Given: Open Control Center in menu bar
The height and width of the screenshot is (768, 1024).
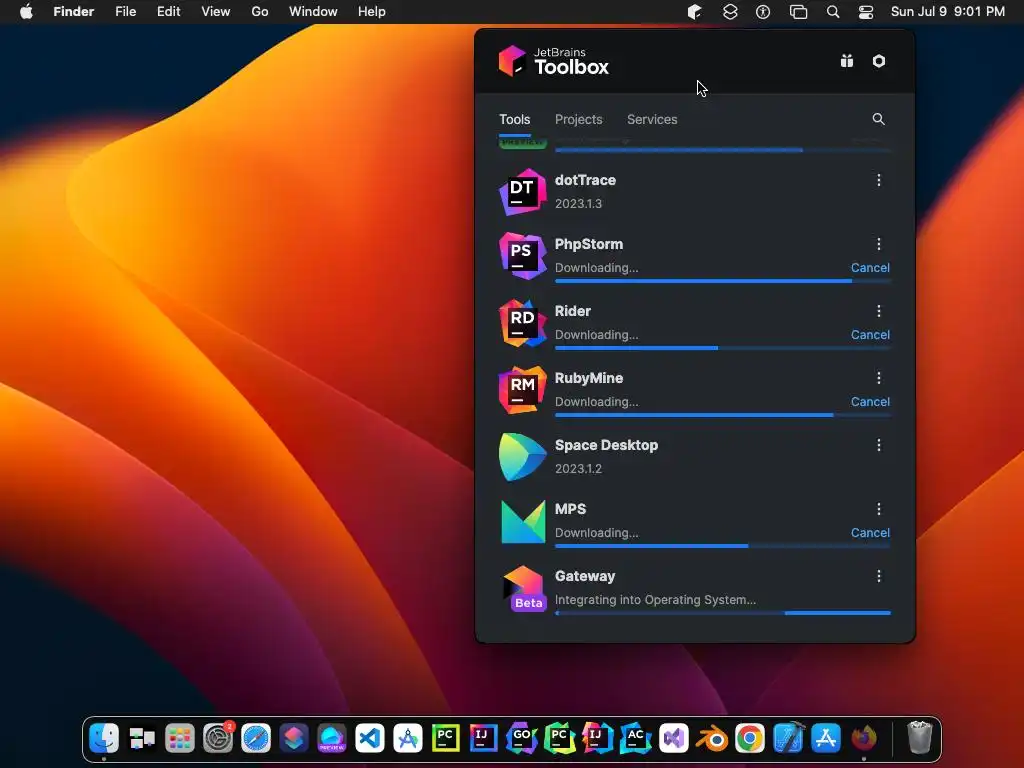Looking at the screenshot, I should pyautogui.click(x=866, y=12).
